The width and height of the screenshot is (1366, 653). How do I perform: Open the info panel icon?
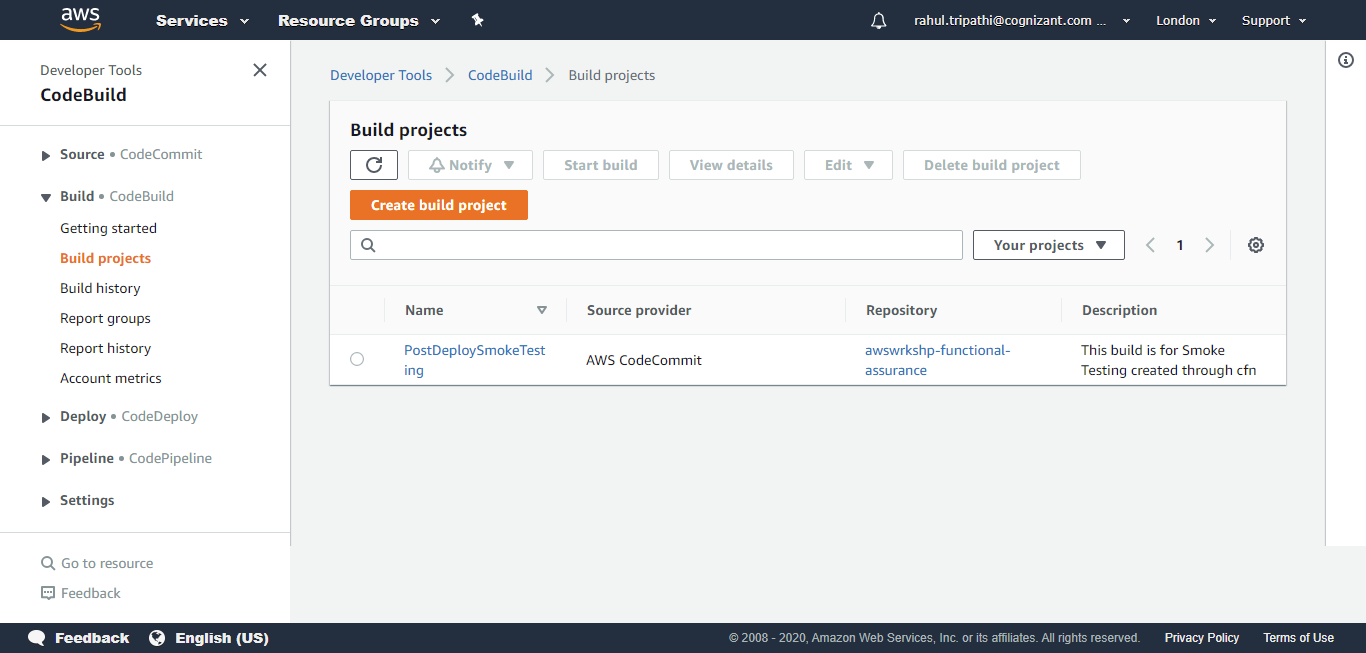(1346, 60)
